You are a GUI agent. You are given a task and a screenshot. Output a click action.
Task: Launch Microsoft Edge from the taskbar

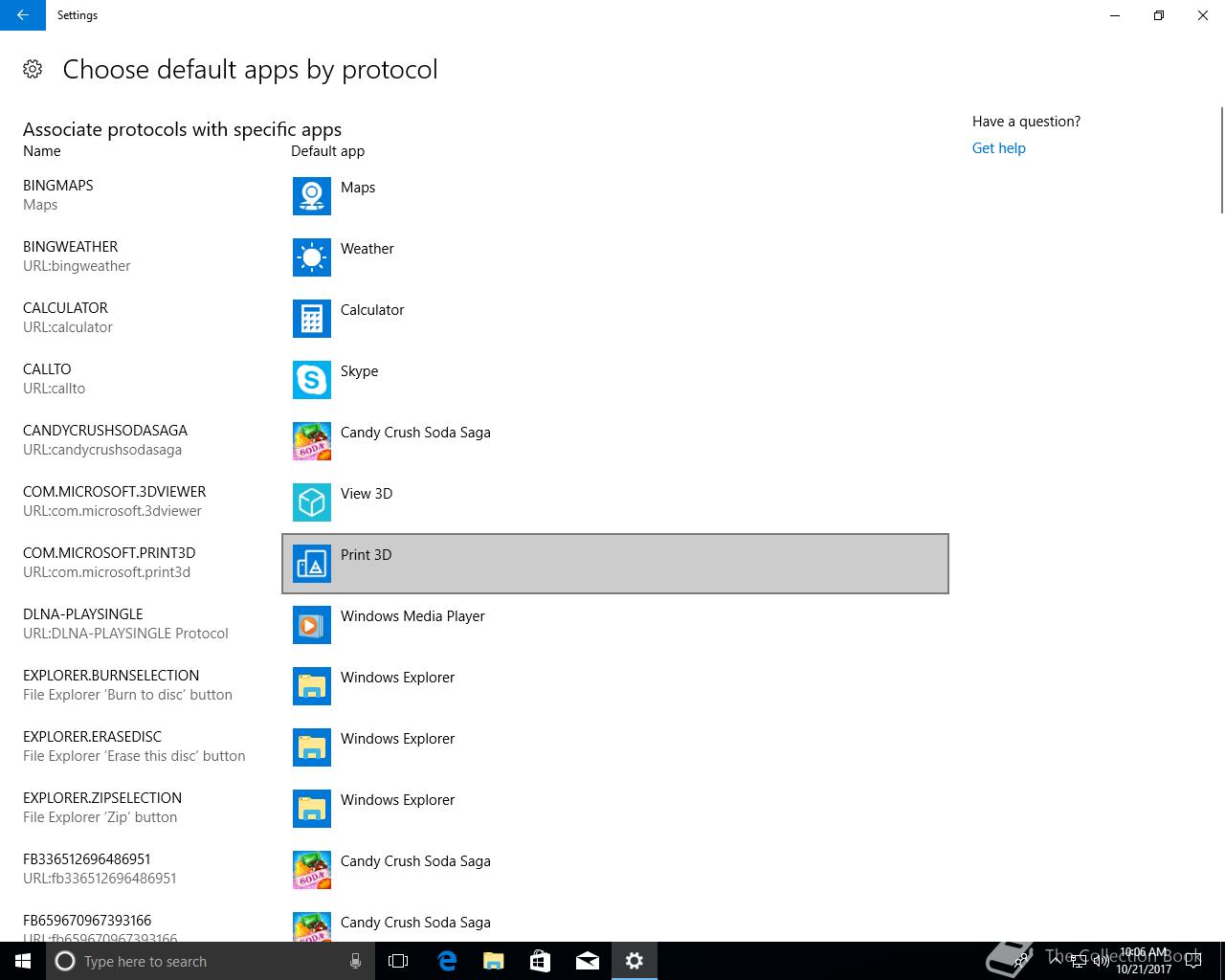click(x=447, y=961)
